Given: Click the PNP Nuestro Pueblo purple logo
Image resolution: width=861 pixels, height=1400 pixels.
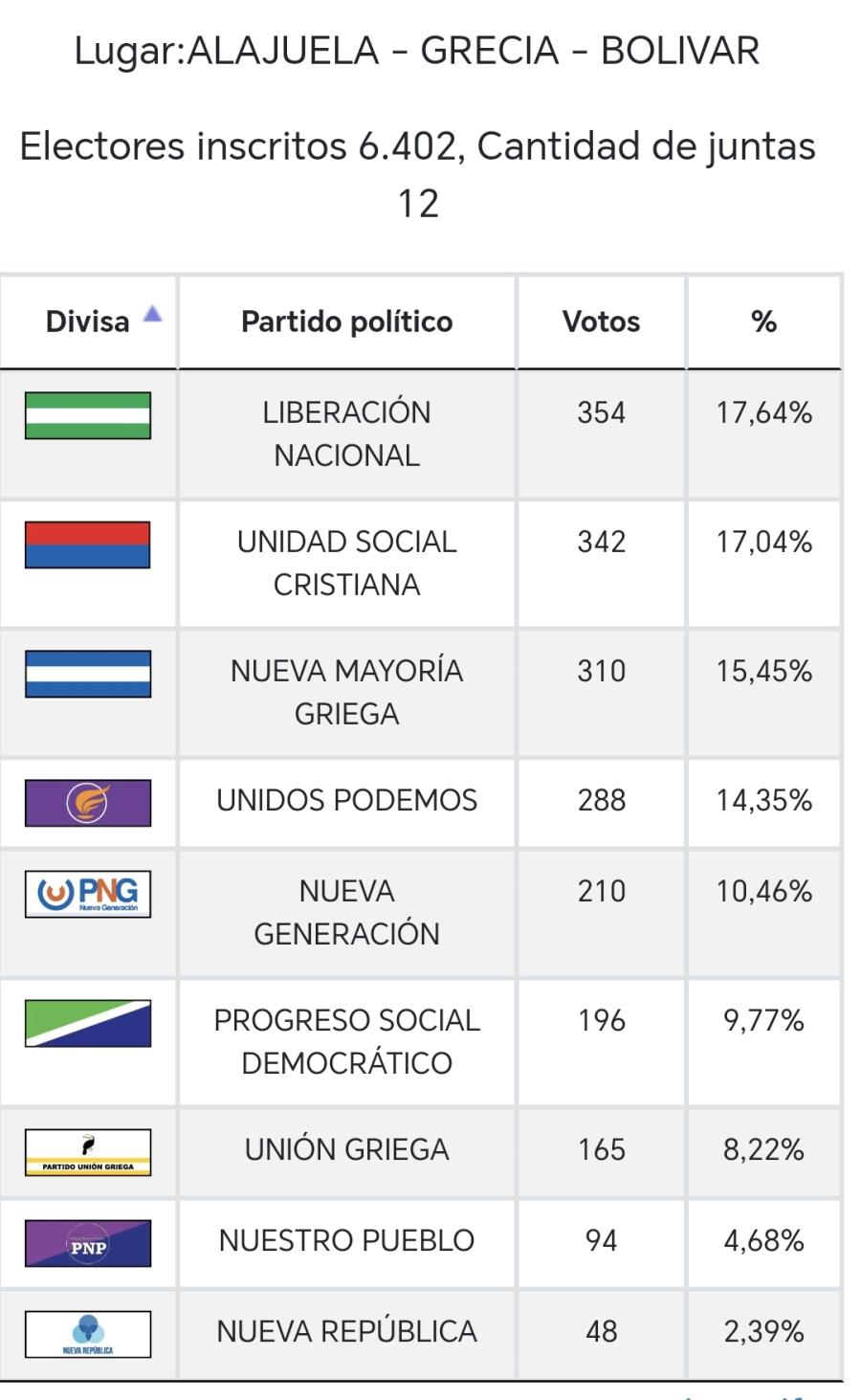Looking at the screenshot, I should [88, 1240].
